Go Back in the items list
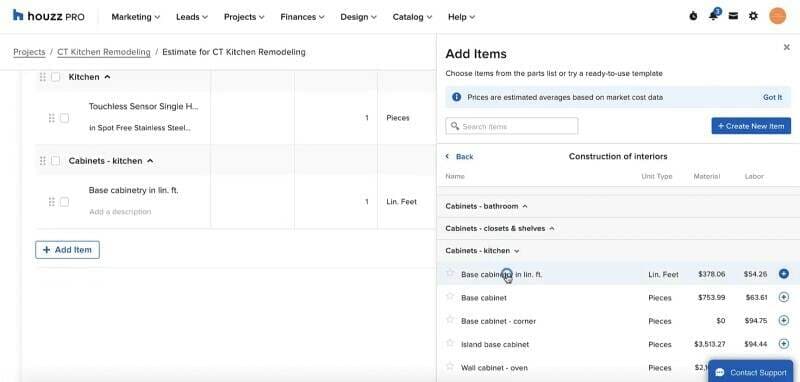Screen dimensions: 800x382 460,157
